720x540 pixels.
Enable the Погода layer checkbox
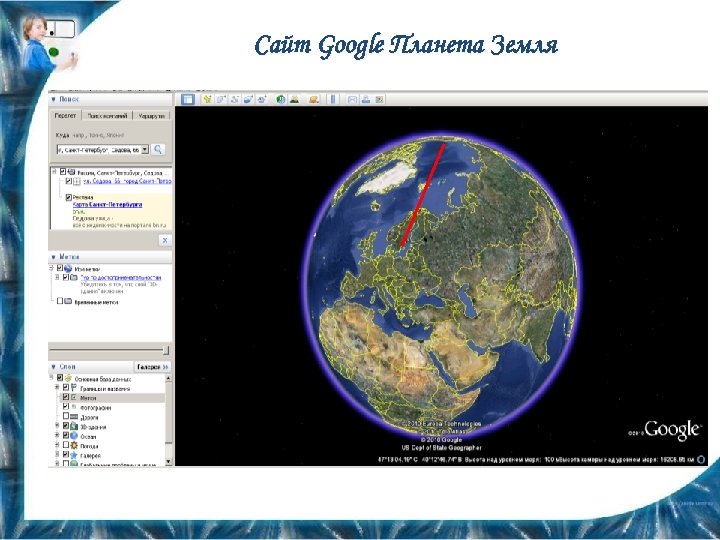[x=66, y=445]
